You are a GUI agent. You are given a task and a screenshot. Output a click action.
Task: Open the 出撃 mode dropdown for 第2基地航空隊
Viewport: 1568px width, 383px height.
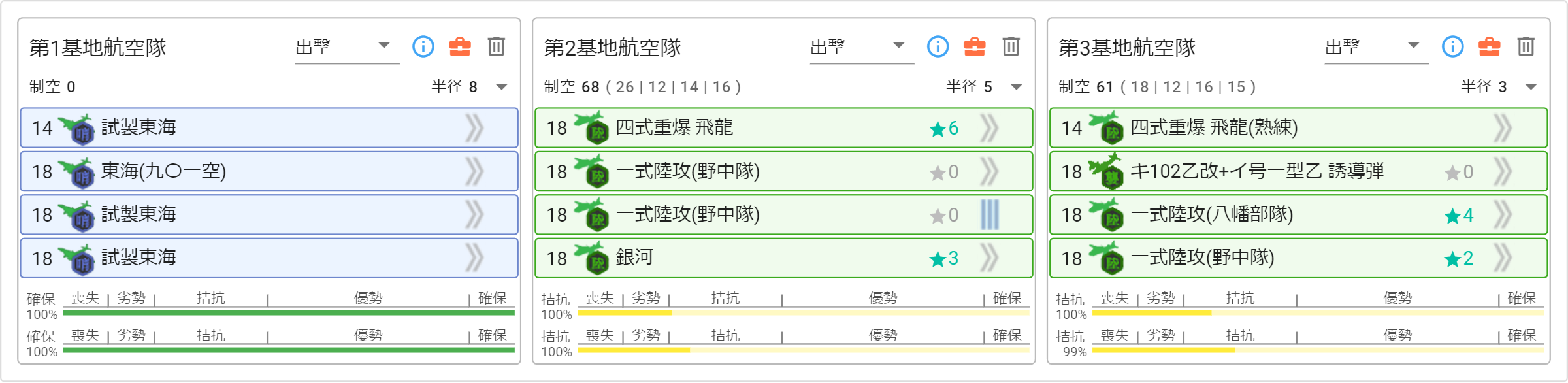point(862,48)
